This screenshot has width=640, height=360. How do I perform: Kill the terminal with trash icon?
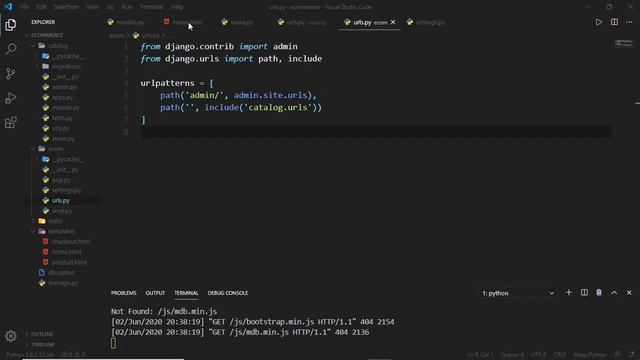click(599, 293)
